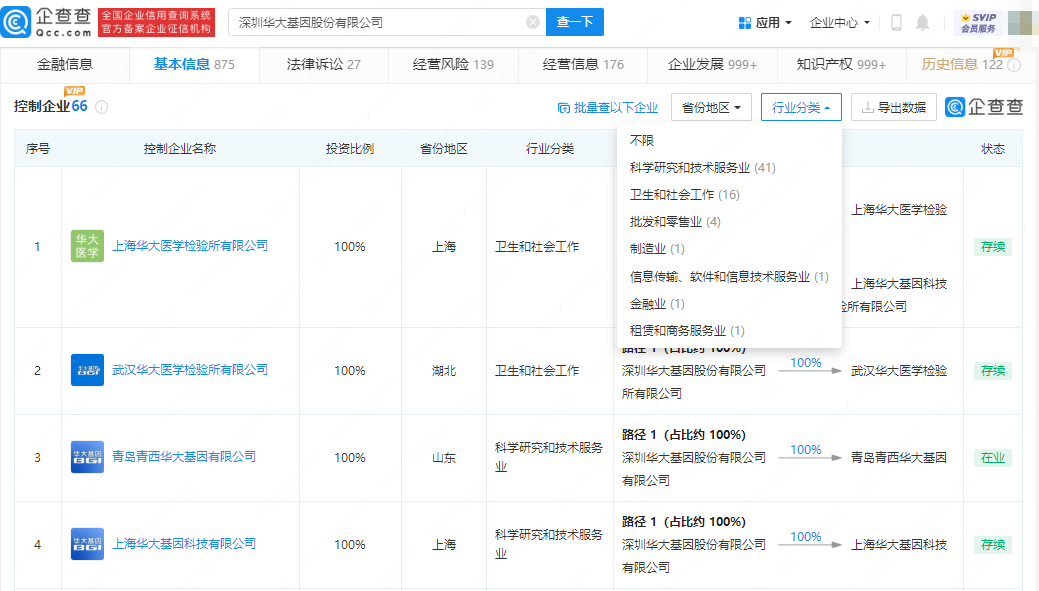Screen dimensions: 1039x591
Task: Collapse the 行业分类 filter dropdown
Action: pos(801,107)
